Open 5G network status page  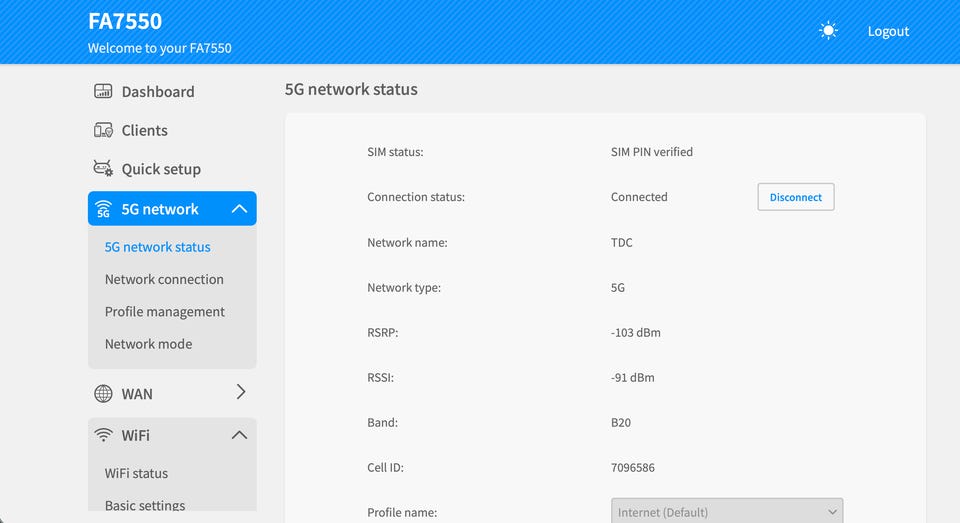(x=158, y=247)
